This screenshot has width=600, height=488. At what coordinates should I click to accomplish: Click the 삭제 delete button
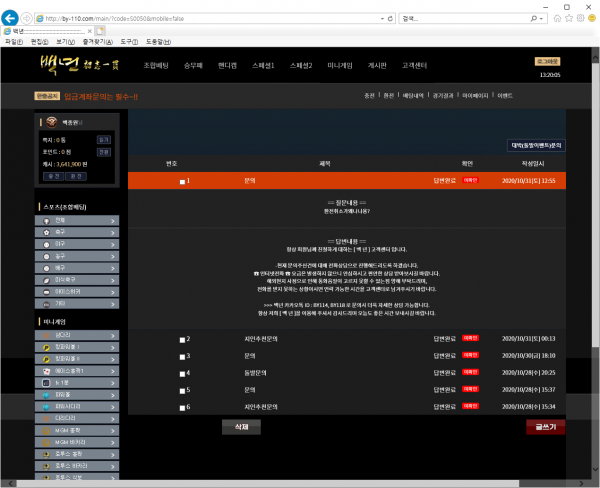point(241,427)
